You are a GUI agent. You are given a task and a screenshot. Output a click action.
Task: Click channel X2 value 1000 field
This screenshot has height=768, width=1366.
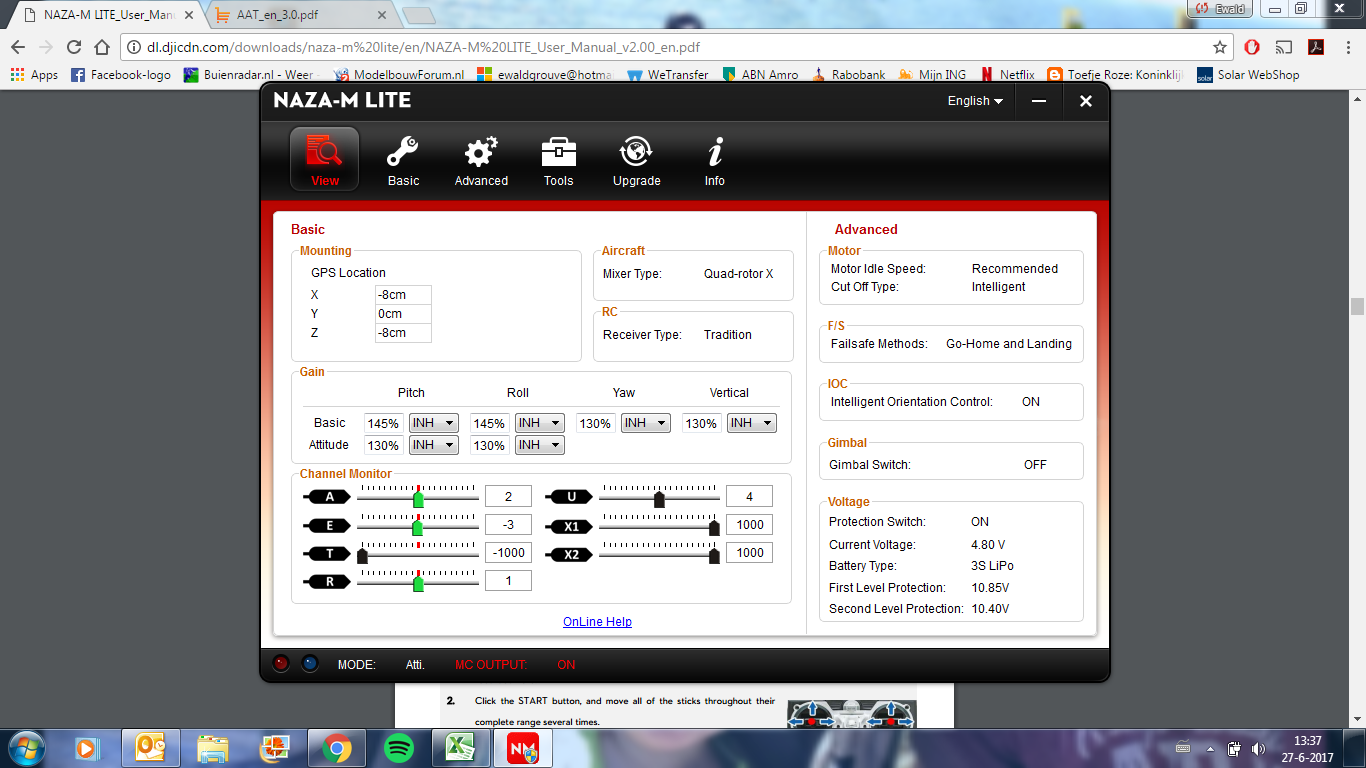749,552
